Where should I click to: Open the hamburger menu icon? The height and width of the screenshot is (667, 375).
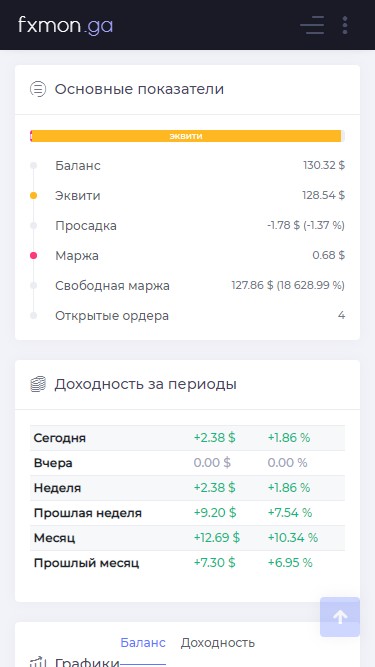(312, 25)
